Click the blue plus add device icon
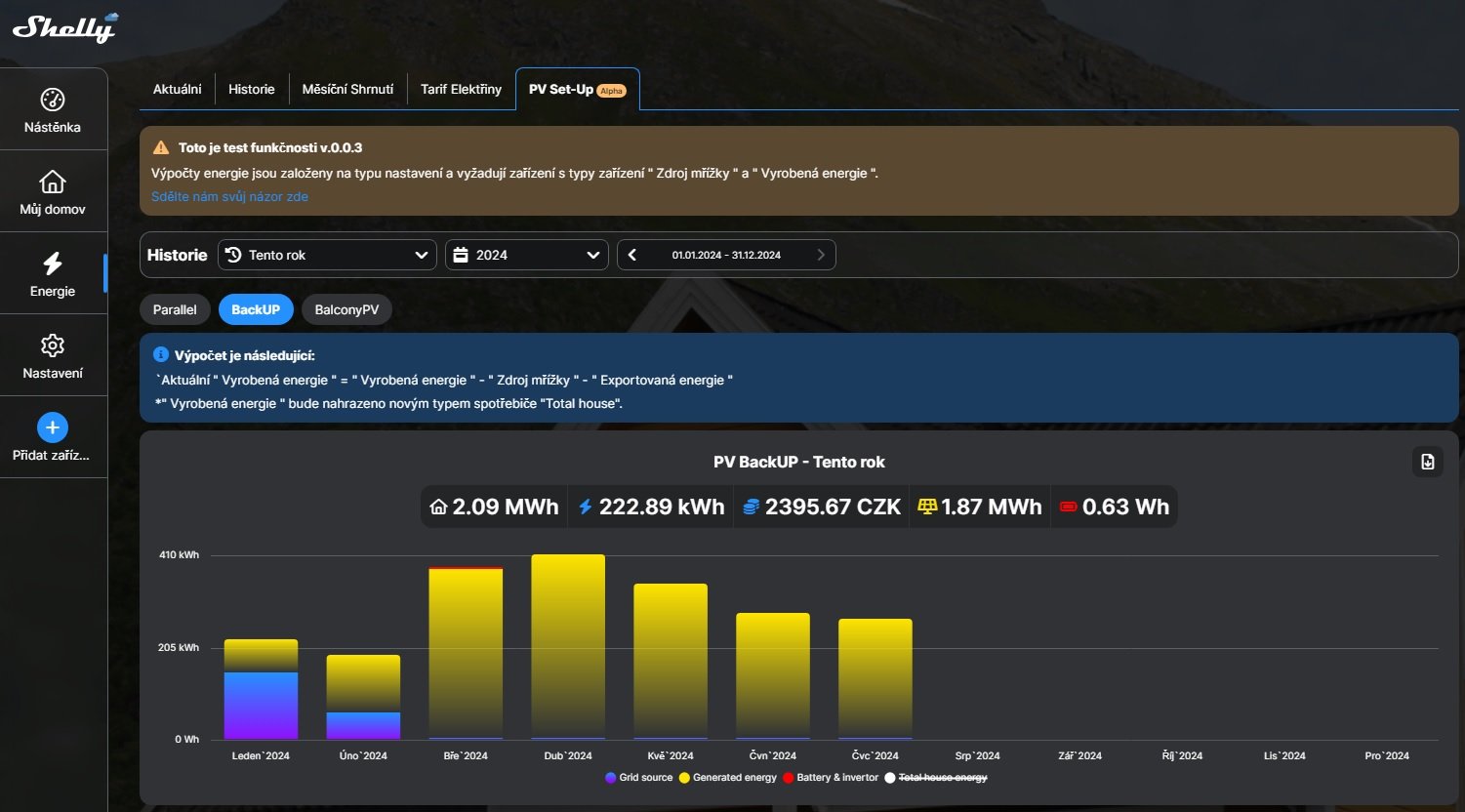Screen dimensions: 1465x812 click(x=53, y=427)
